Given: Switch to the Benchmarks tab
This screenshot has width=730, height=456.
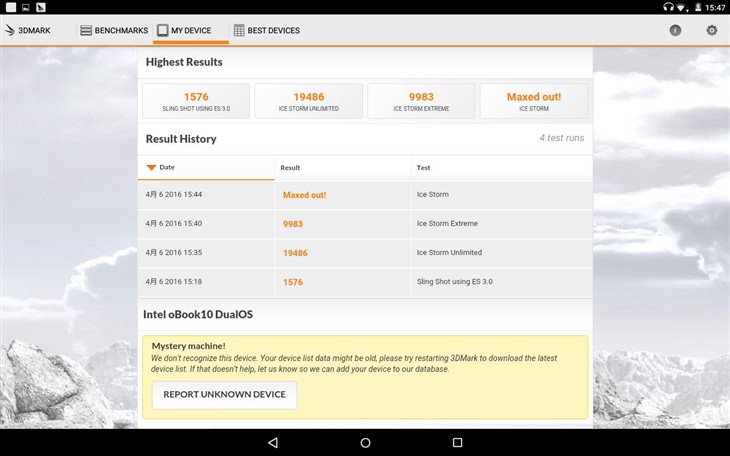Looking at the screenshot, I should [x=114, y=30].
